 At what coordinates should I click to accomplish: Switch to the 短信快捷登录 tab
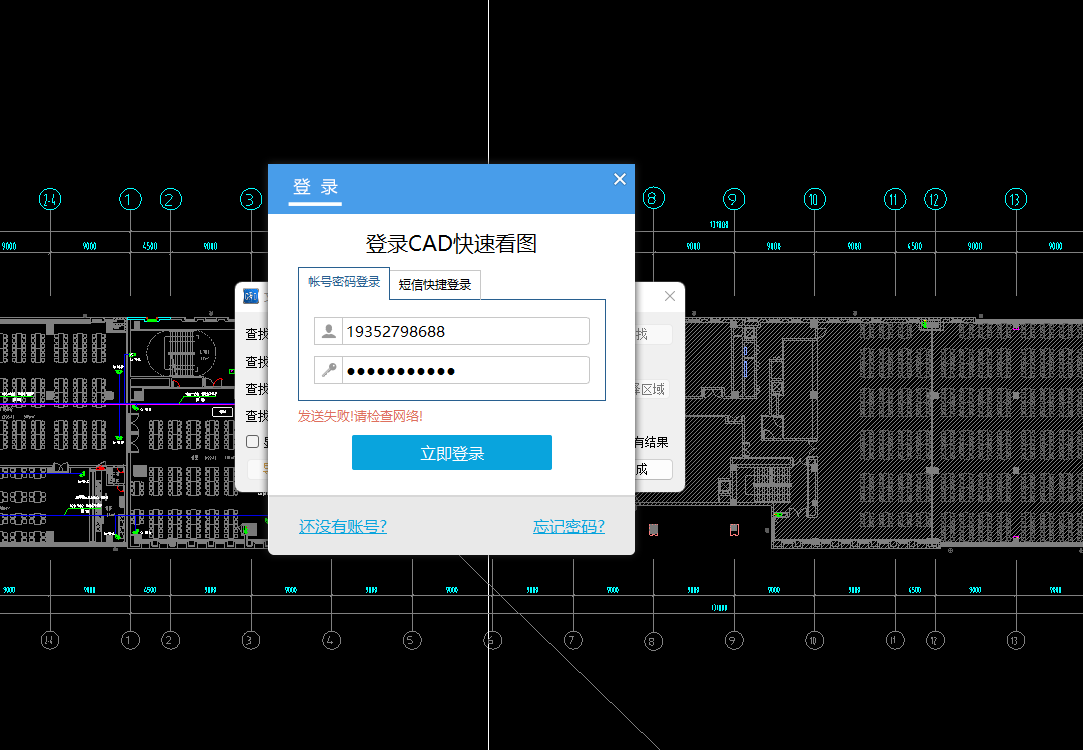pos(435,284)
